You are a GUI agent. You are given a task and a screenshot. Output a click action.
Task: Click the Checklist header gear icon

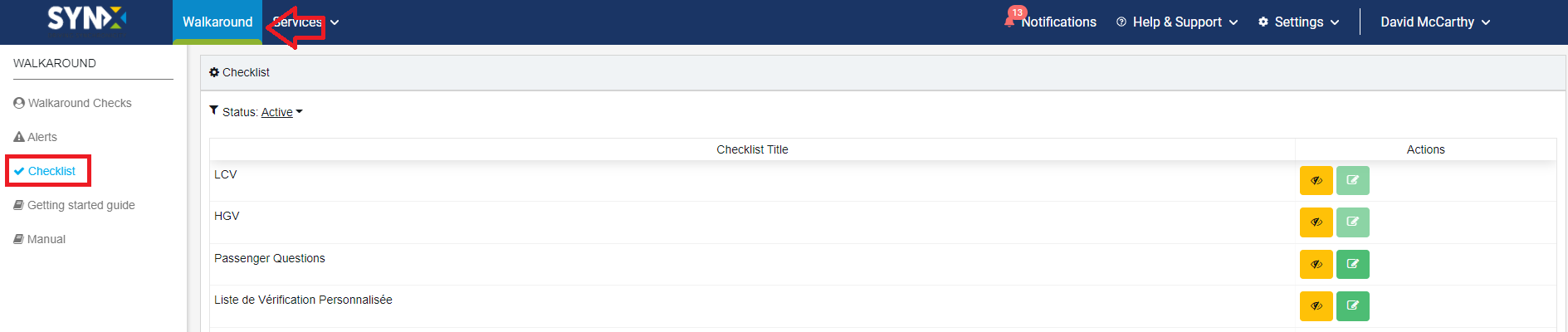[214, 72]
